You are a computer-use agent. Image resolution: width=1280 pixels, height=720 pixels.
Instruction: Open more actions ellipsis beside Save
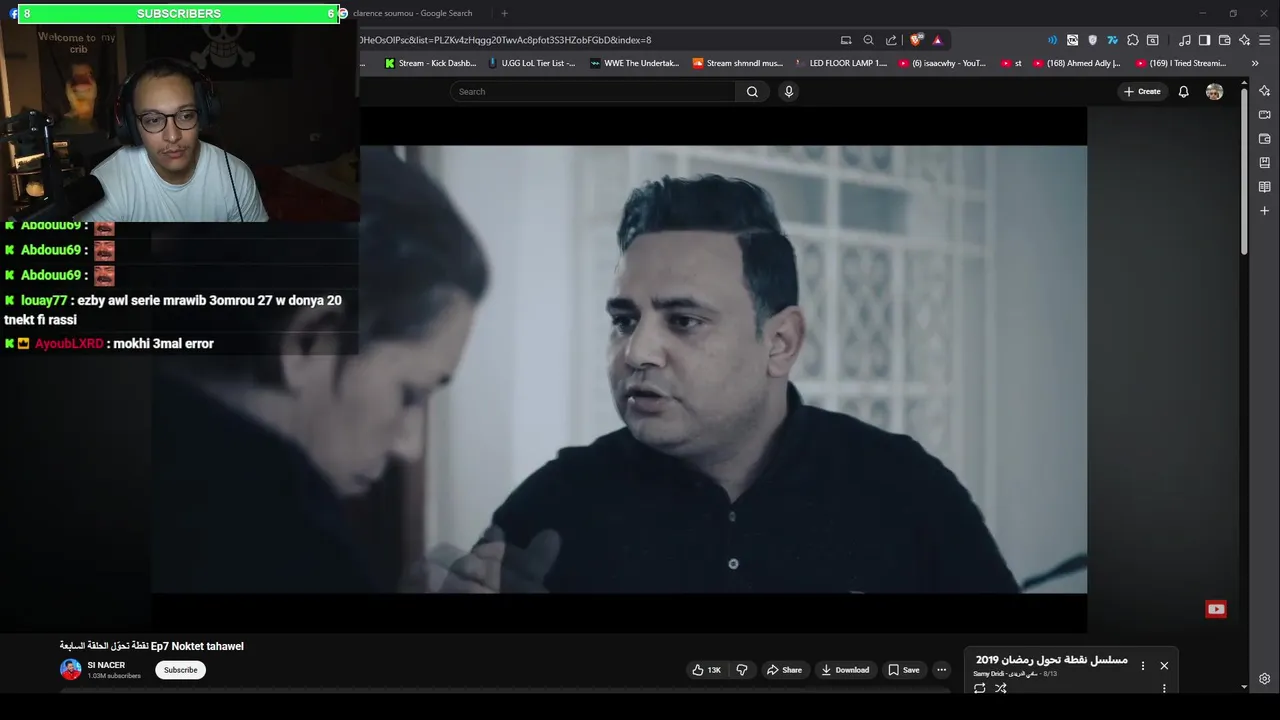point(941,670)
